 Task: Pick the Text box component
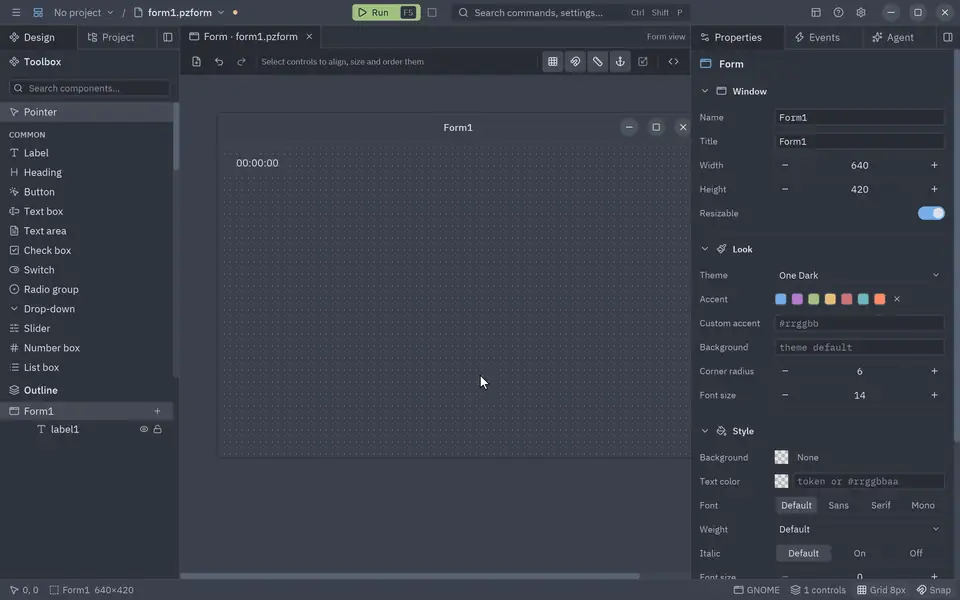(x=87, y=211)
